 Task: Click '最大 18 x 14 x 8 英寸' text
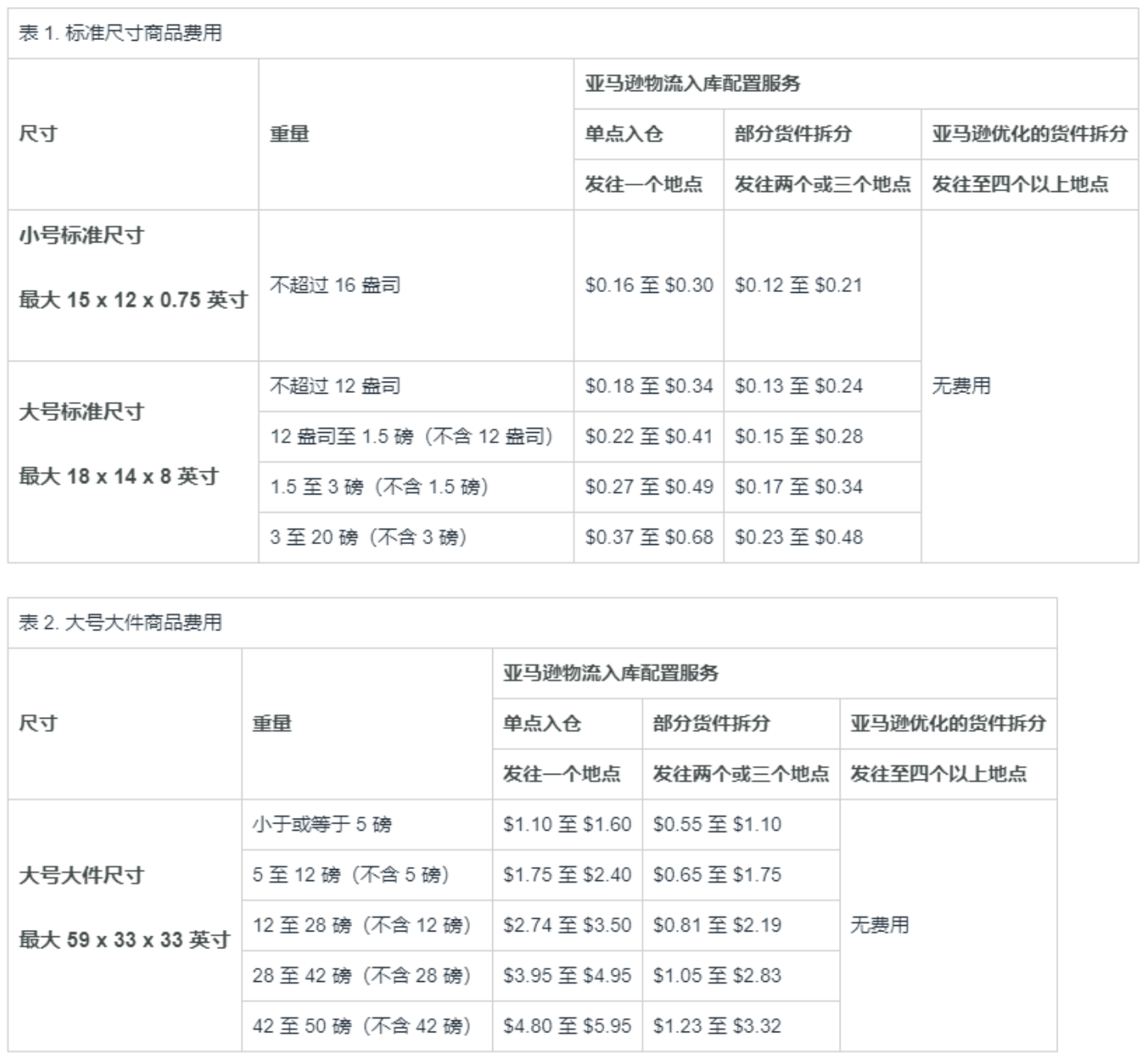tap(118, 476)
